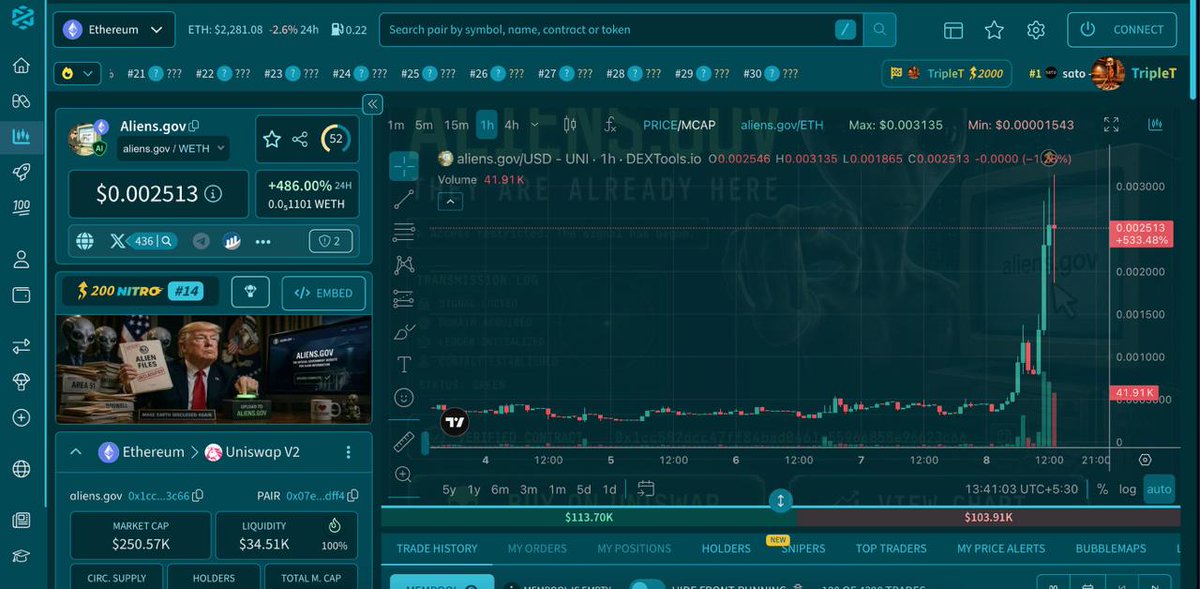1200x589 pixels.
Task: Collapse the left info panel
Action: [x=372, y=104]
